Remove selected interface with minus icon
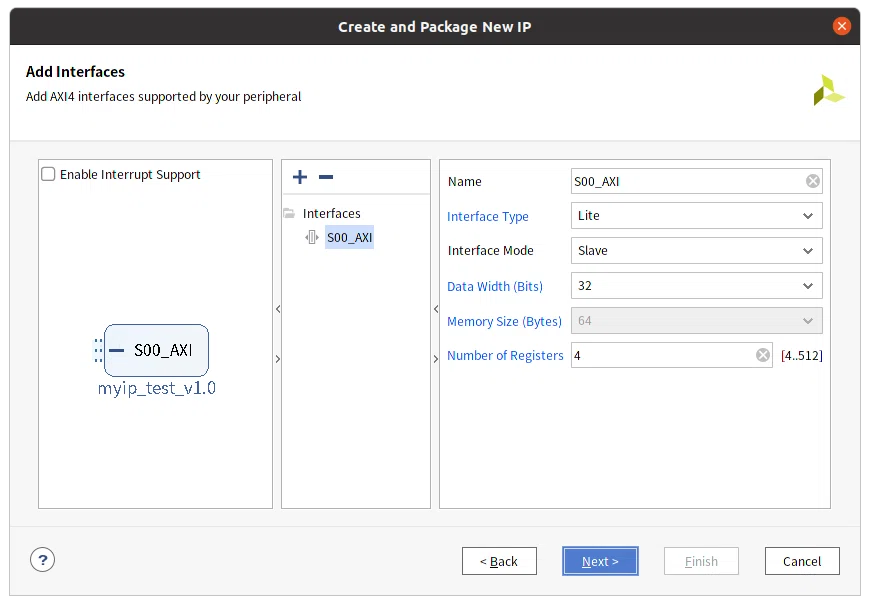 [326, 177]
